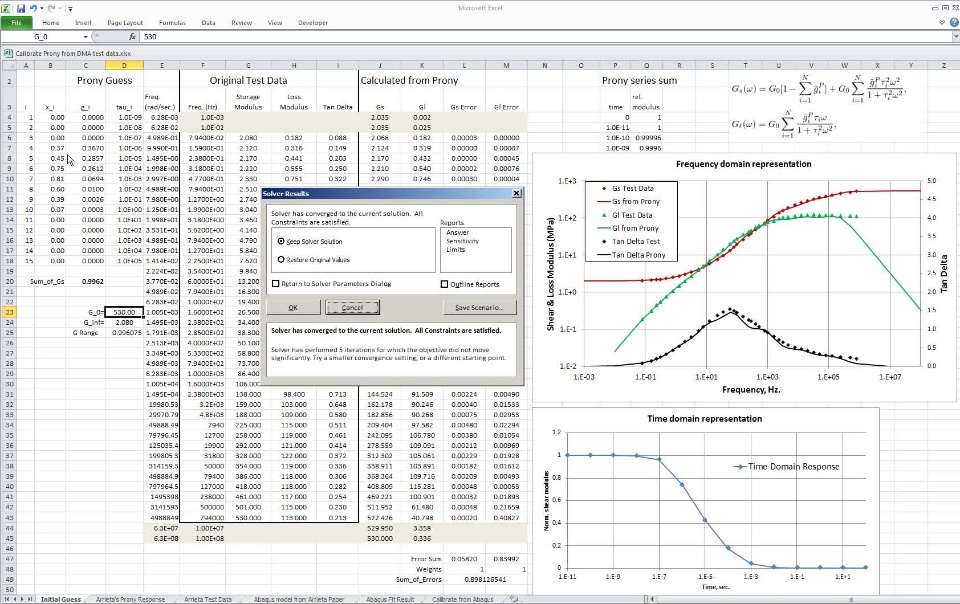Click the Save icon in Quick Access Toolbar

click(x=21, y=7)
